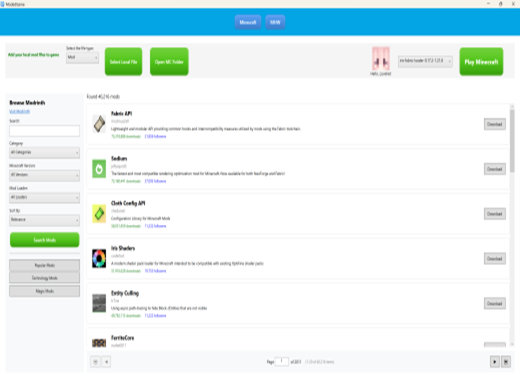This screenshot has width=520, height=380.
Task: Click the Fabric API mod title
Action: tap(121, 113)
